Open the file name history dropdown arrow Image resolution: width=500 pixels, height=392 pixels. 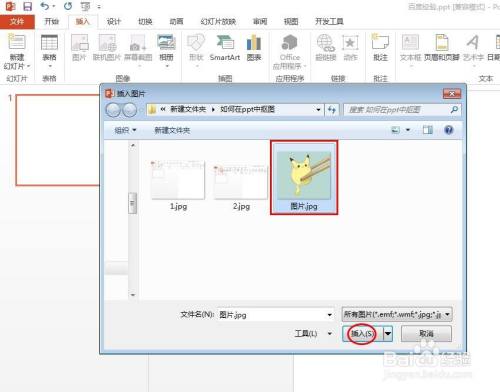(329, 315)
